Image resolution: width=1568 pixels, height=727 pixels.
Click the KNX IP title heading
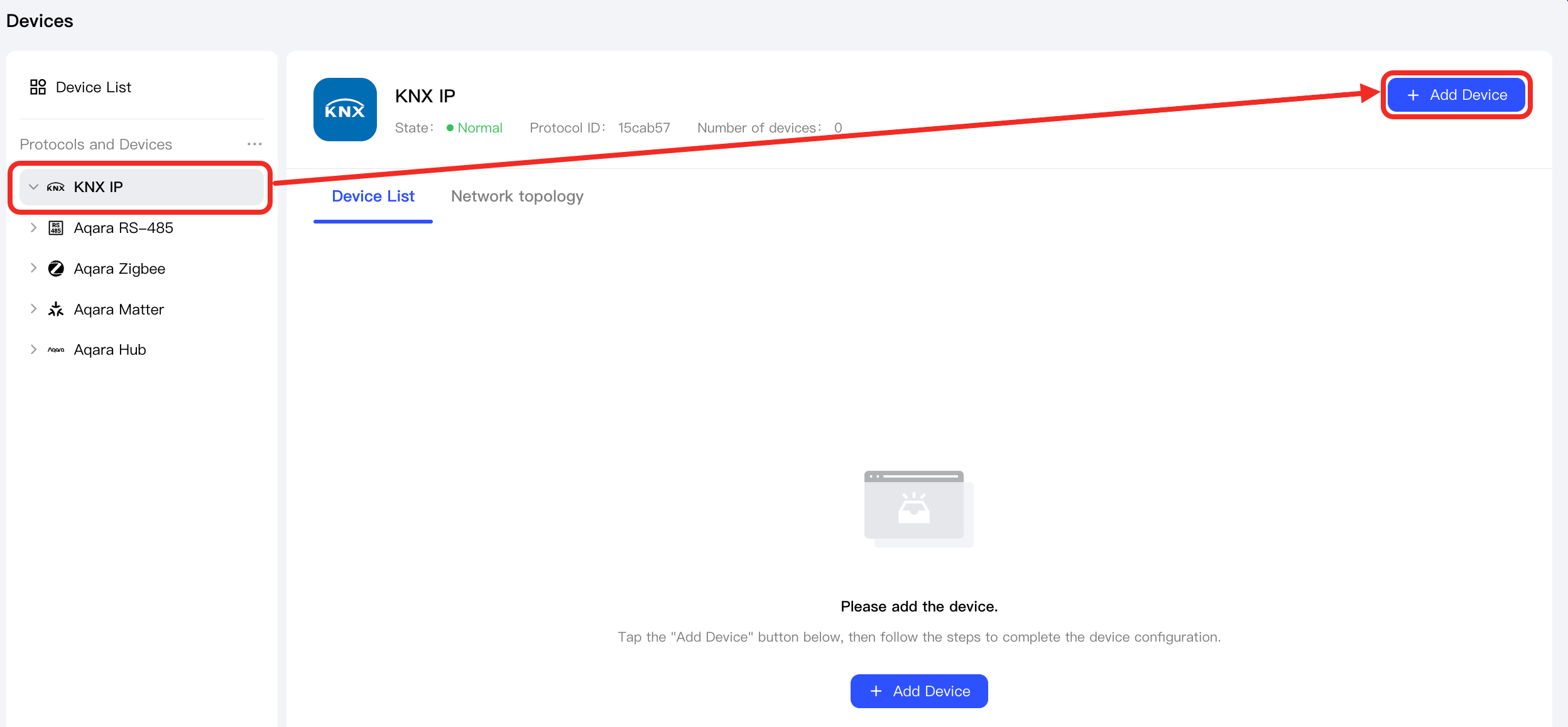tap(425, 96)
